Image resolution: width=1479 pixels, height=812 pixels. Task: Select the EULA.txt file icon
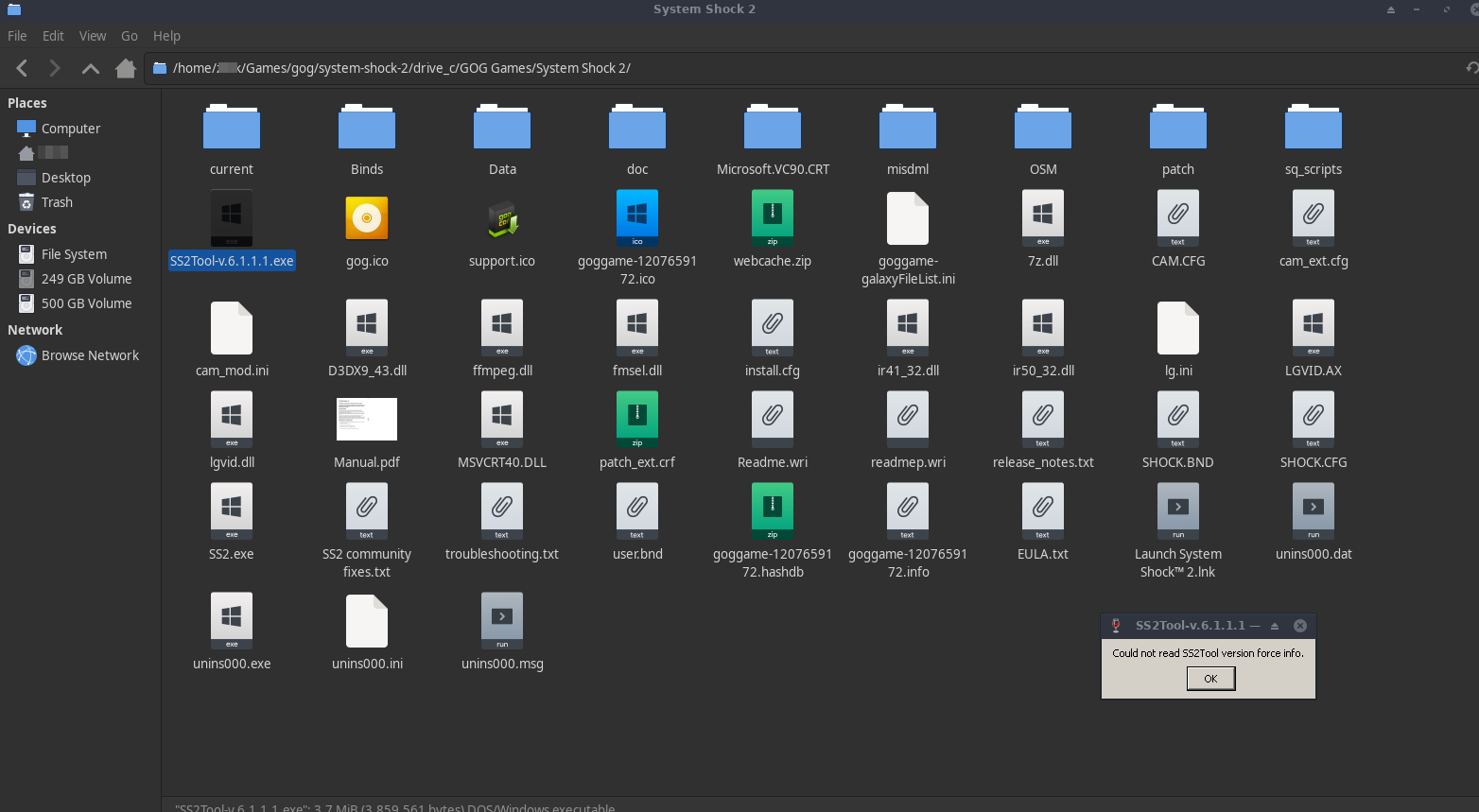point(1043,511)
